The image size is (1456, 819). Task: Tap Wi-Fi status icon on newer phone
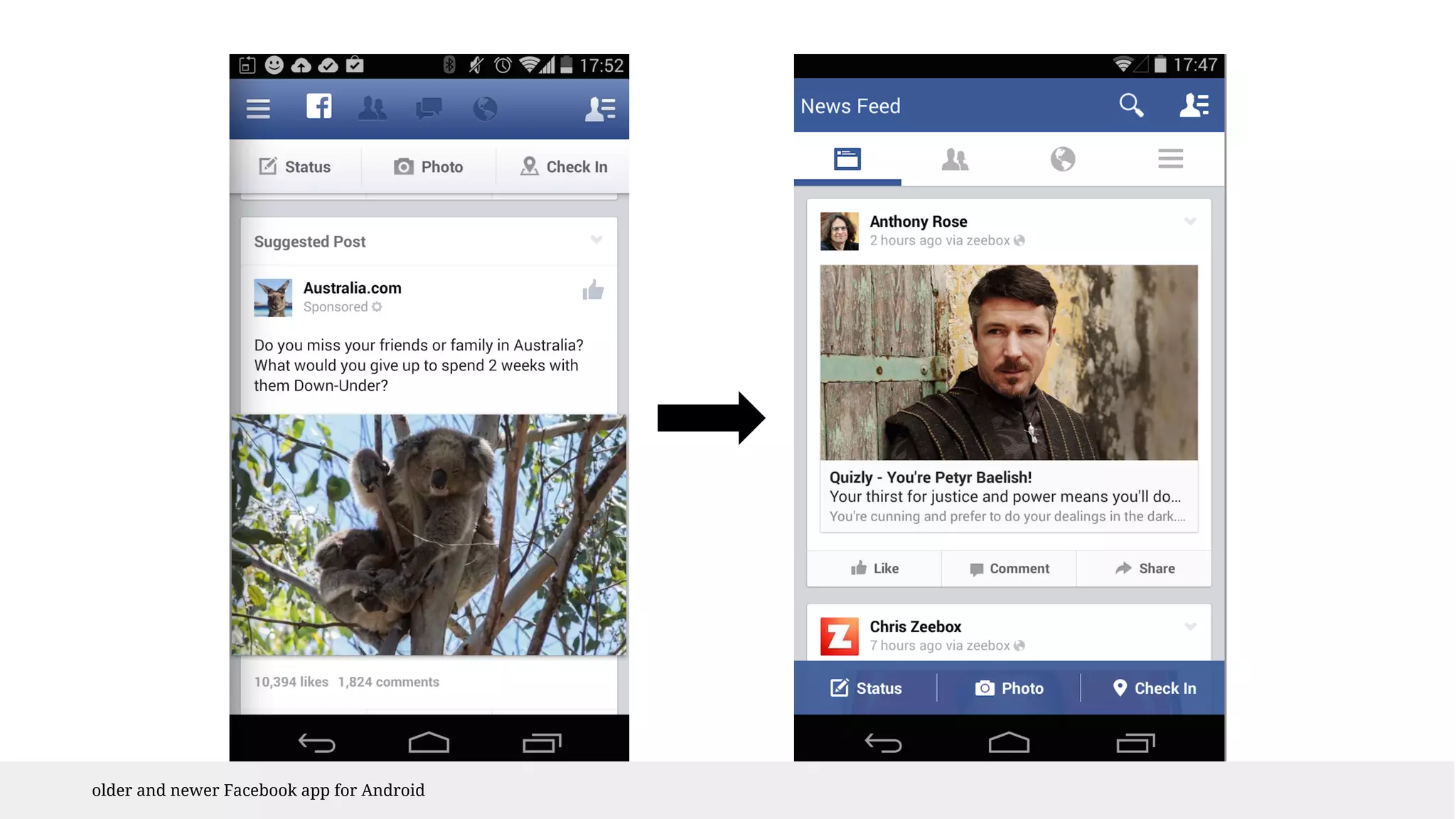click(1123, 65)
